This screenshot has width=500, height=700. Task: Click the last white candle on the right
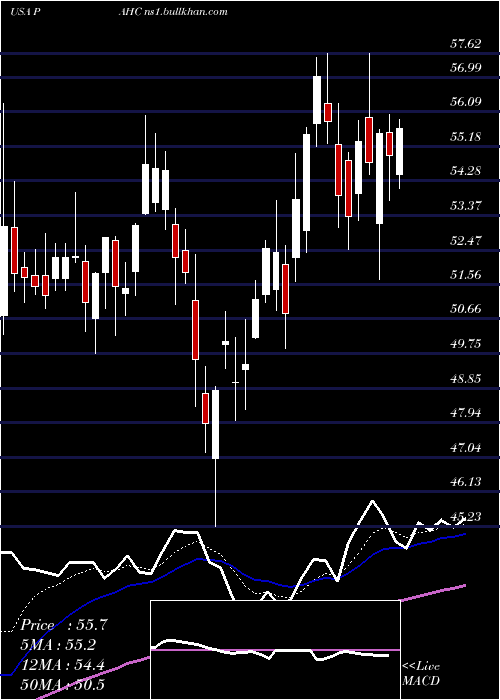400,151
